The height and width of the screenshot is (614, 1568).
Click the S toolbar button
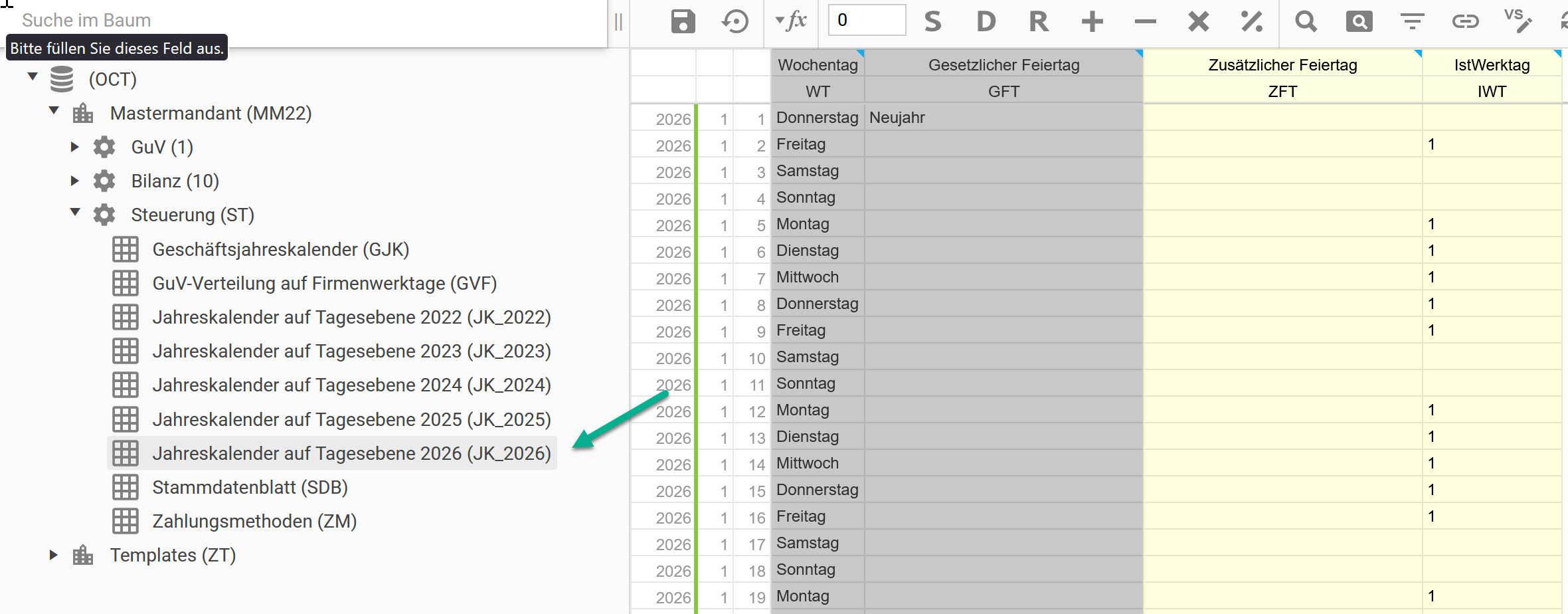coord(932,21)
